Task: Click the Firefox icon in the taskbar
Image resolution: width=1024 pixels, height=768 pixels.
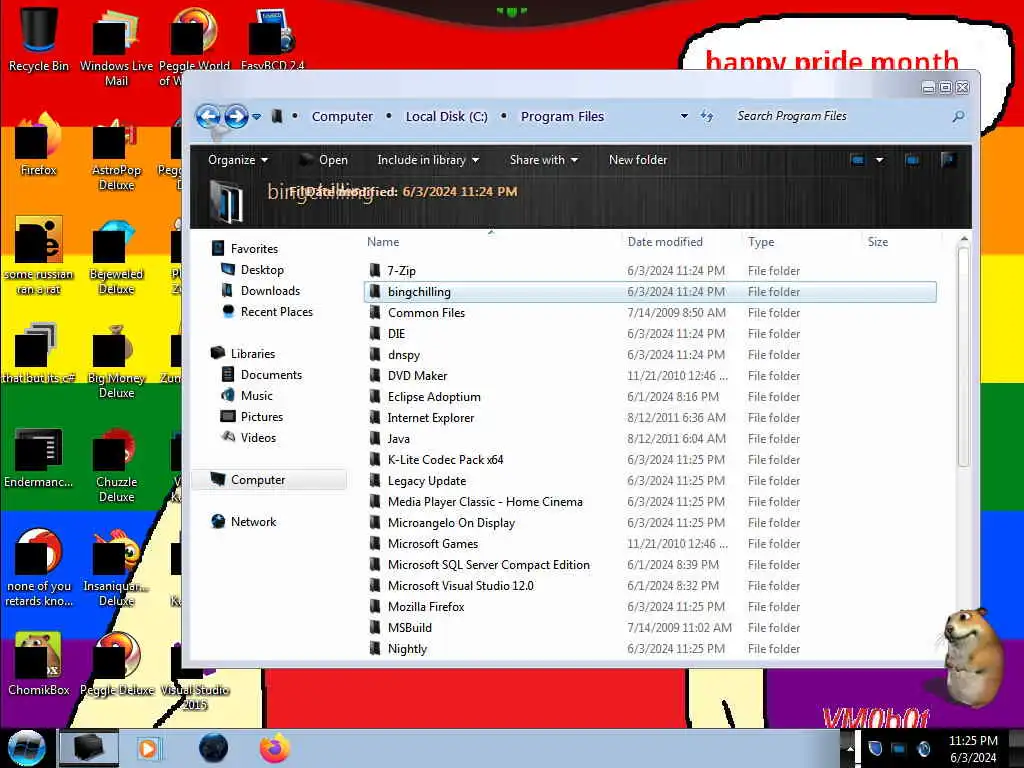Action: (x=275, y=748)
